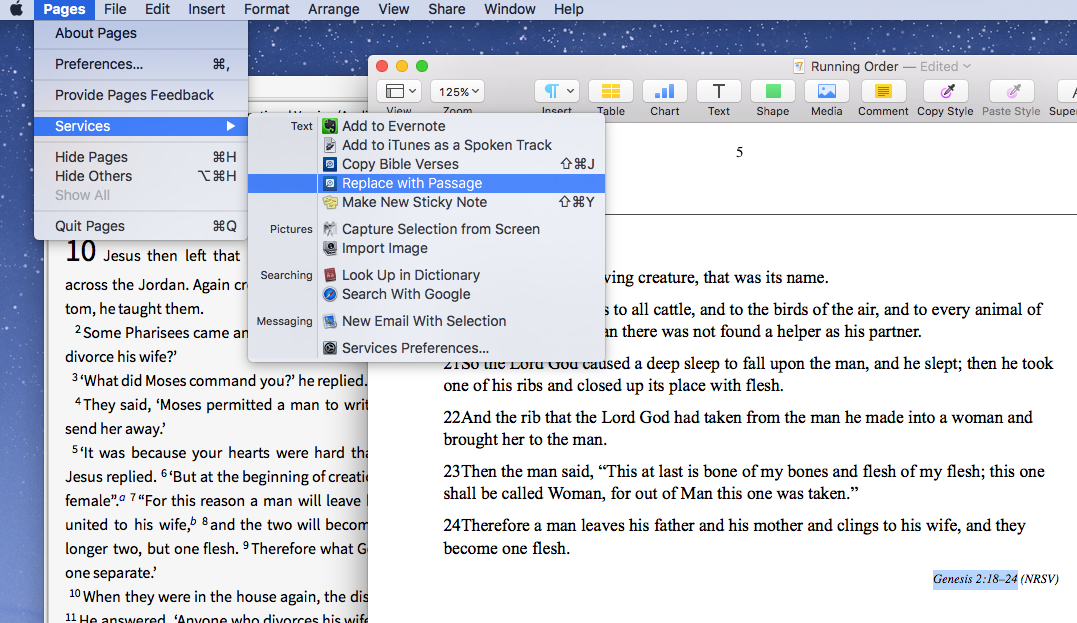Viewport: 1077px width, 623px height.
Task: Click the Copy Bible Verses service icon
Action: point(330,164)
